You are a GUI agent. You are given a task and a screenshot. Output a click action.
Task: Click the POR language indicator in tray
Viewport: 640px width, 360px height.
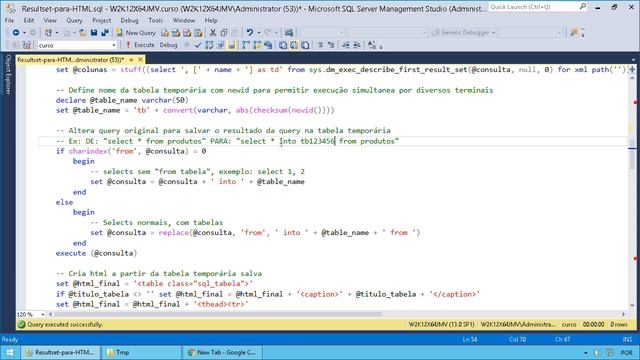(x=626, y=353)
